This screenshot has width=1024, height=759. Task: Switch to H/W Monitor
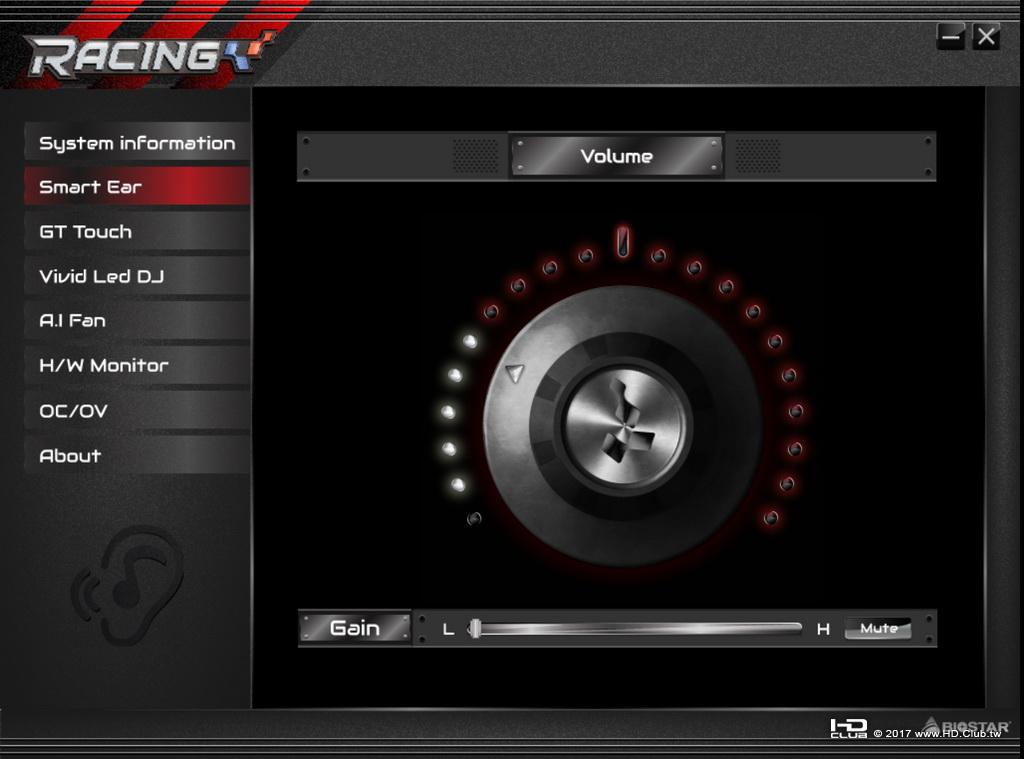pyautogui.click(x=137, y=365)
